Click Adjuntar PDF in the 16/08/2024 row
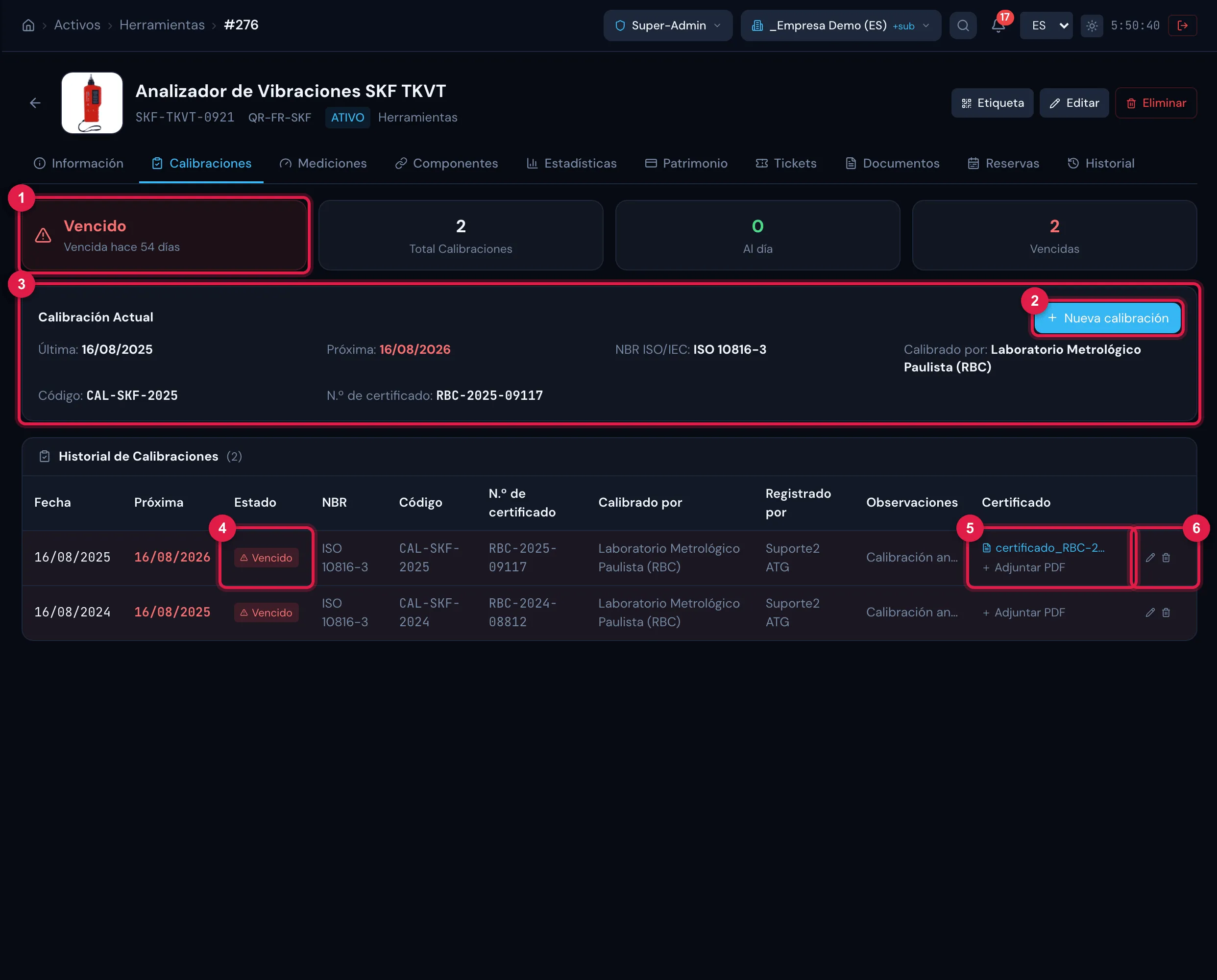This screenshot has height=980, width=1217. pos(1023,612)
